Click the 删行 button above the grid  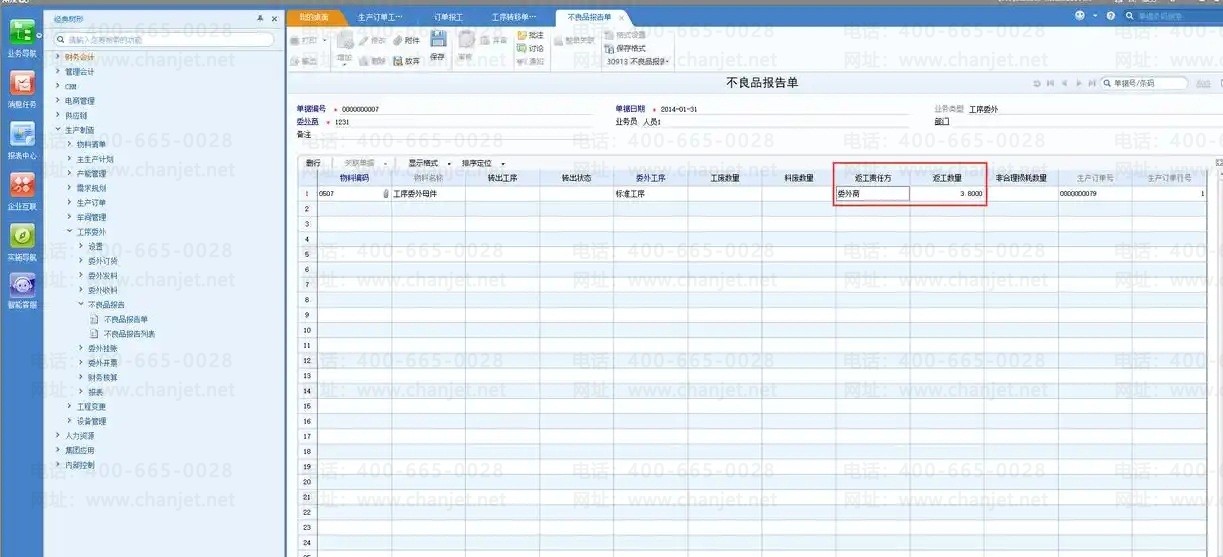tap(313, 163)
